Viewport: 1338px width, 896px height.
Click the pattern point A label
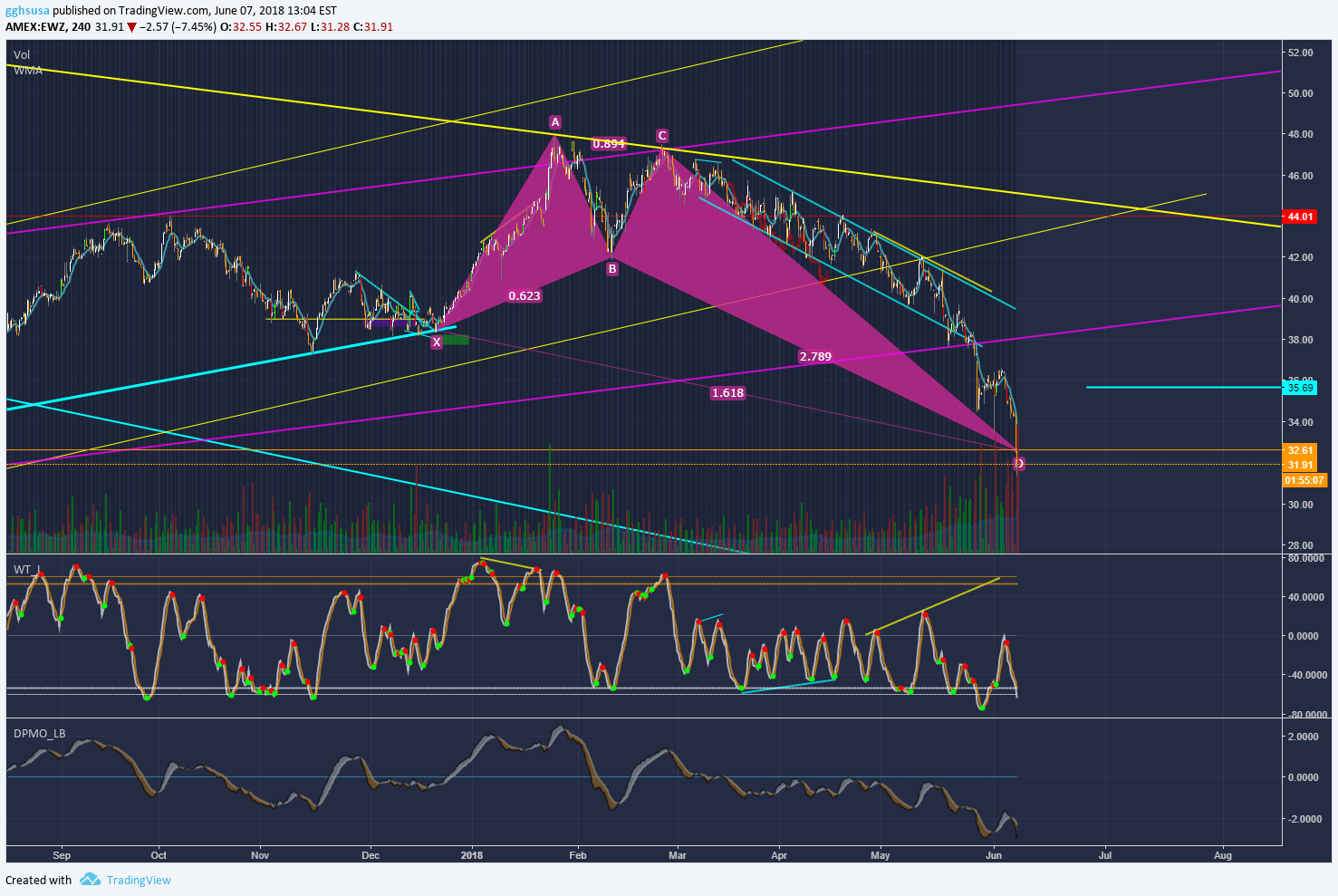tap(555, 122)
